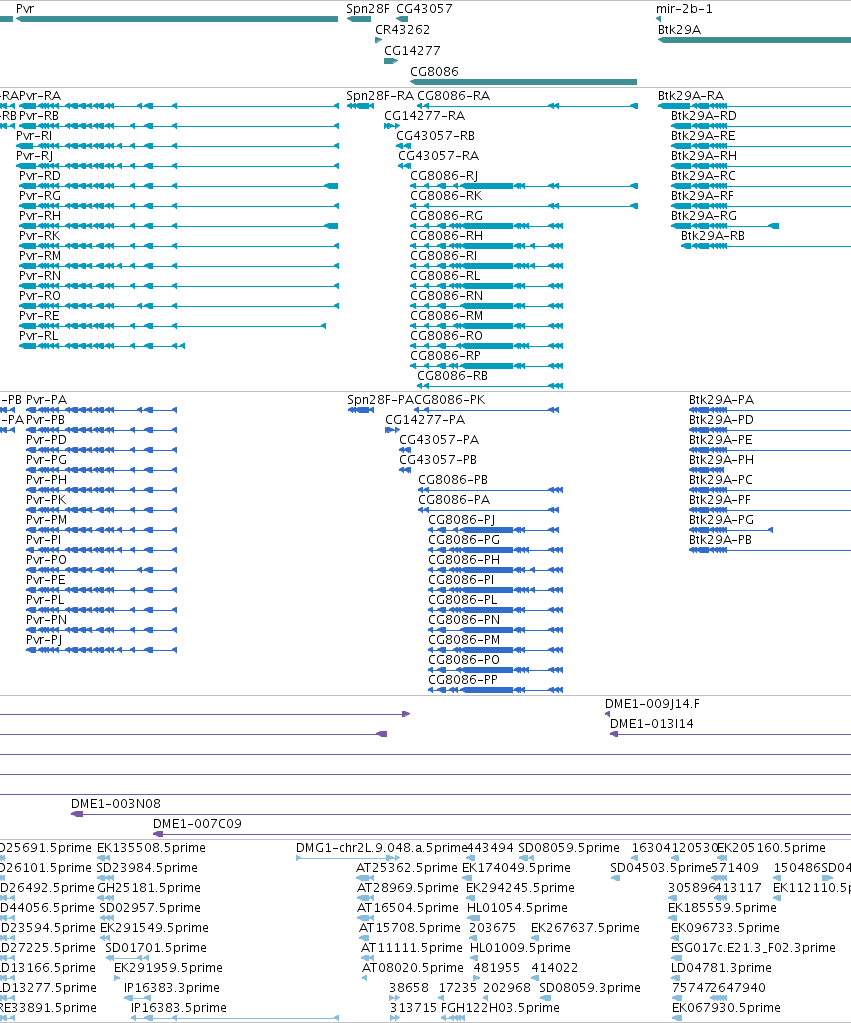Click the CG14277 gene label

[412, 51]
